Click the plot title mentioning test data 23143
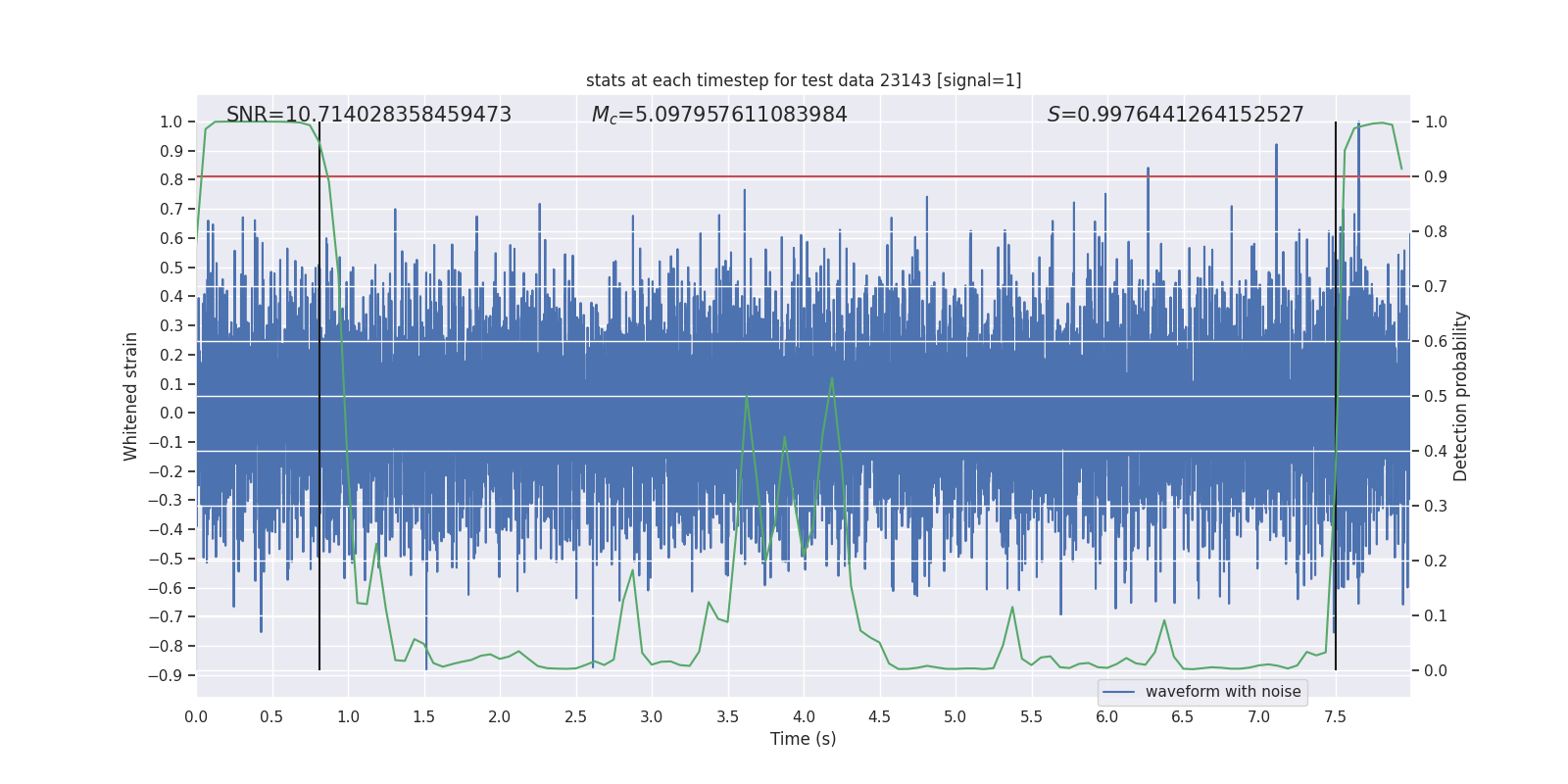 click(x=803, y=80)
